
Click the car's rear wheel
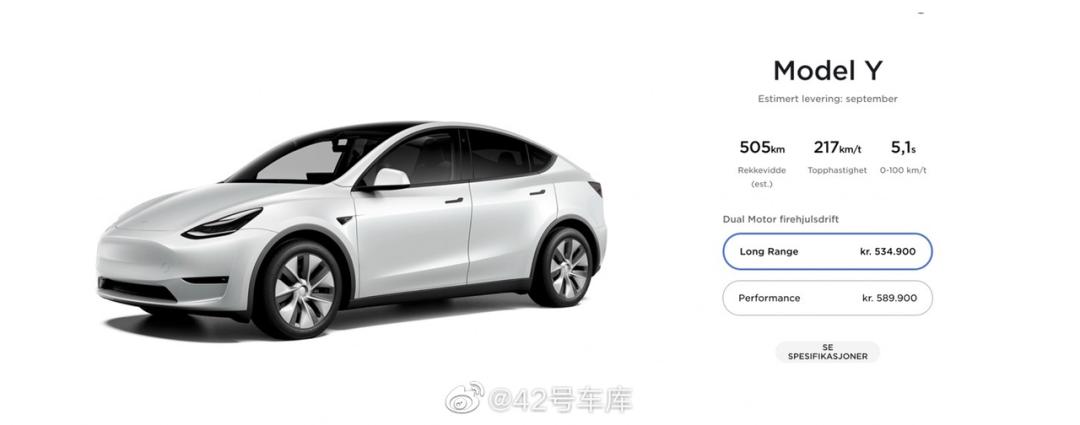(x=565, y=267)
